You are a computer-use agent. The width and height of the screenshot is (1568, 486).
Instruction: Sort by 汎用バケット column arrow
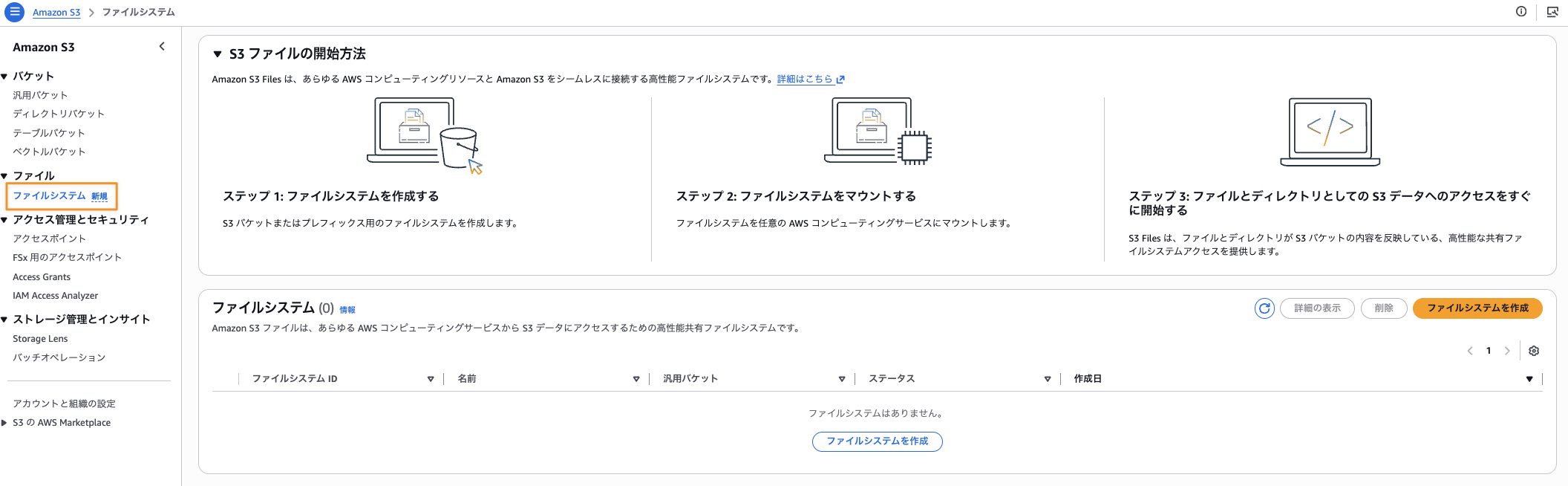point(842,379)
